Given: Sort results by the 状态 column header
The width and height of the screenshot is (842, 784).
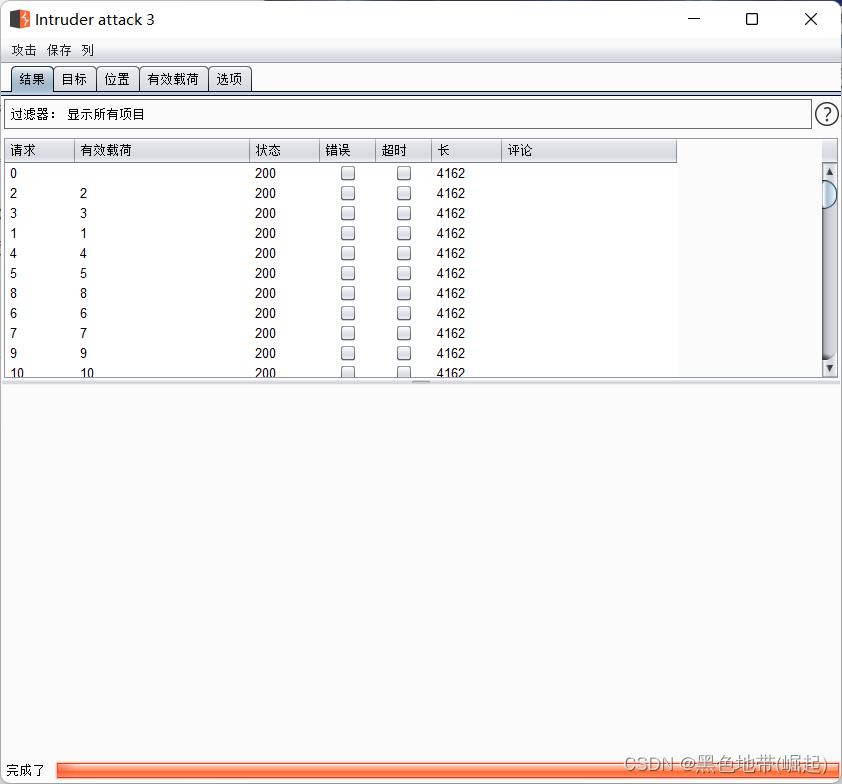Looking at the screenshot, I should click(x=284, y=150).
